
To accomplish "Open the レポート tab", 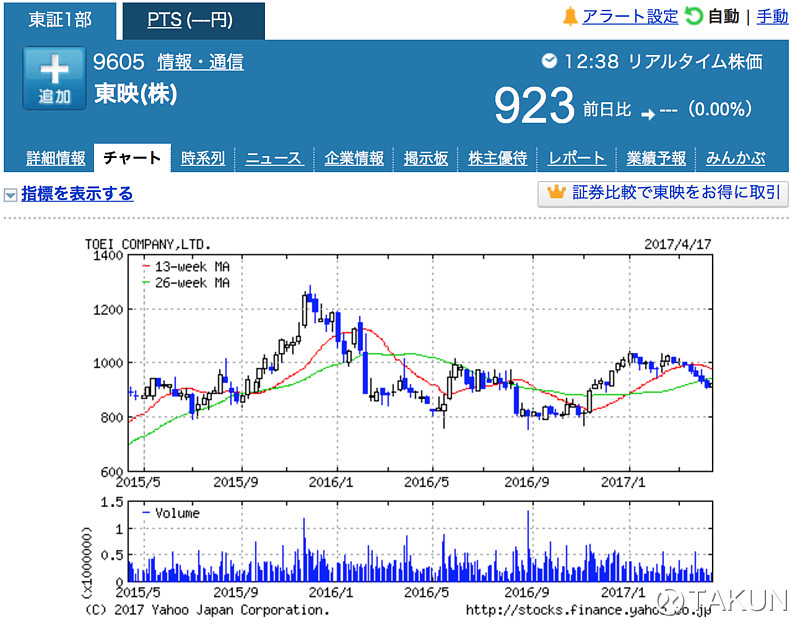I will pyautogui.click(x=577, y=158).
